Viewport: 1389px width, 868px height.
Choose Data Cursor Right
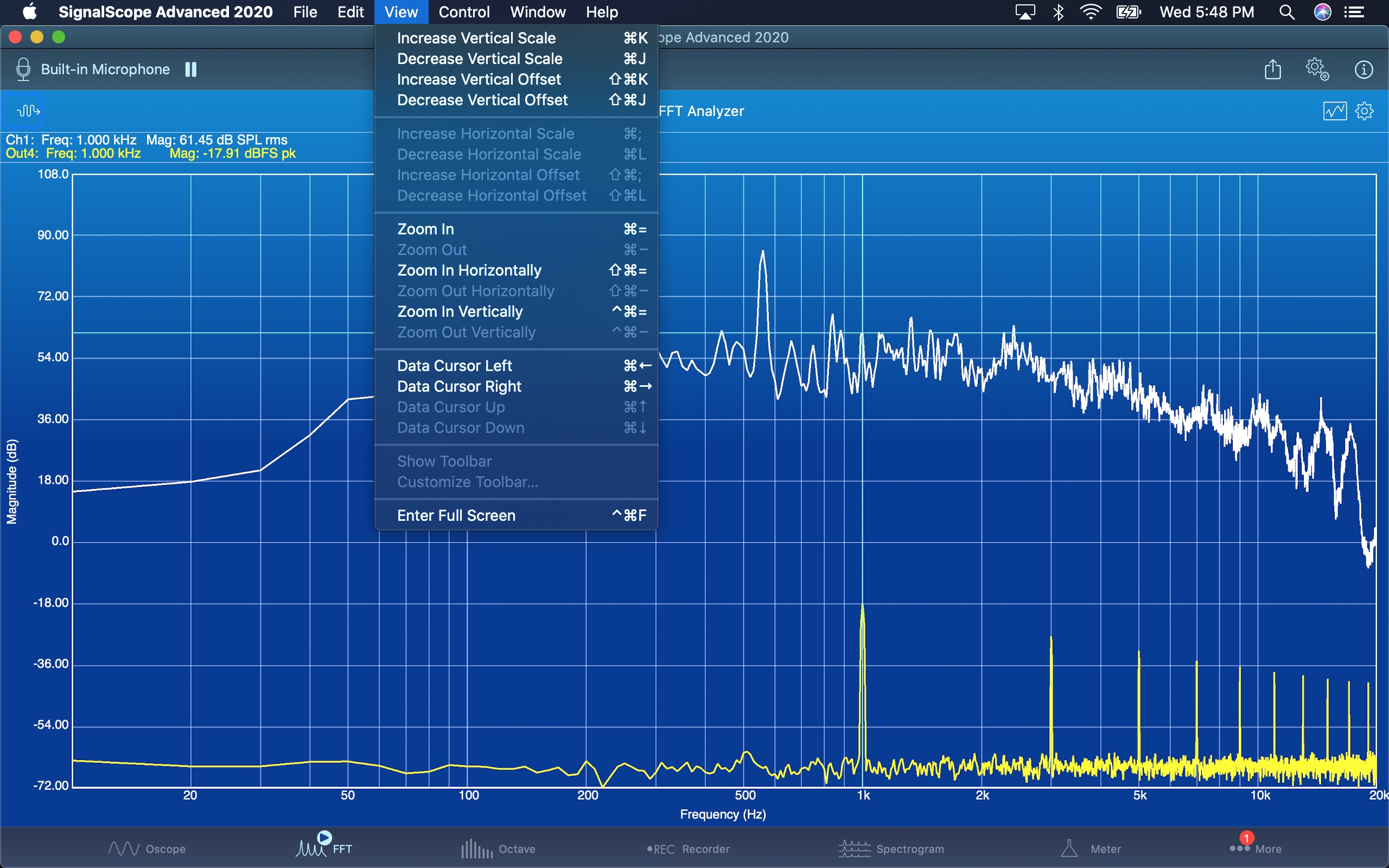(516, 386)
